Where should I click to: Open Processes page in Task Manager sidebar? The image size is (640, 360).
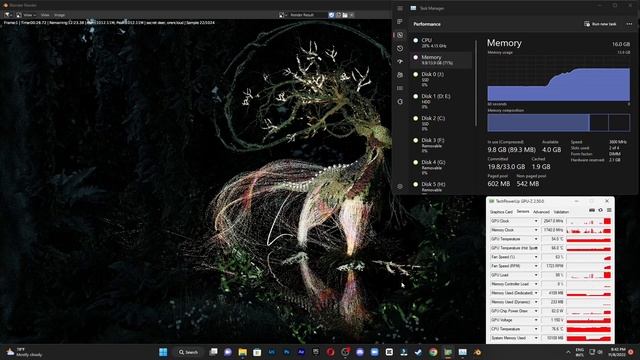tap(400, 22)
